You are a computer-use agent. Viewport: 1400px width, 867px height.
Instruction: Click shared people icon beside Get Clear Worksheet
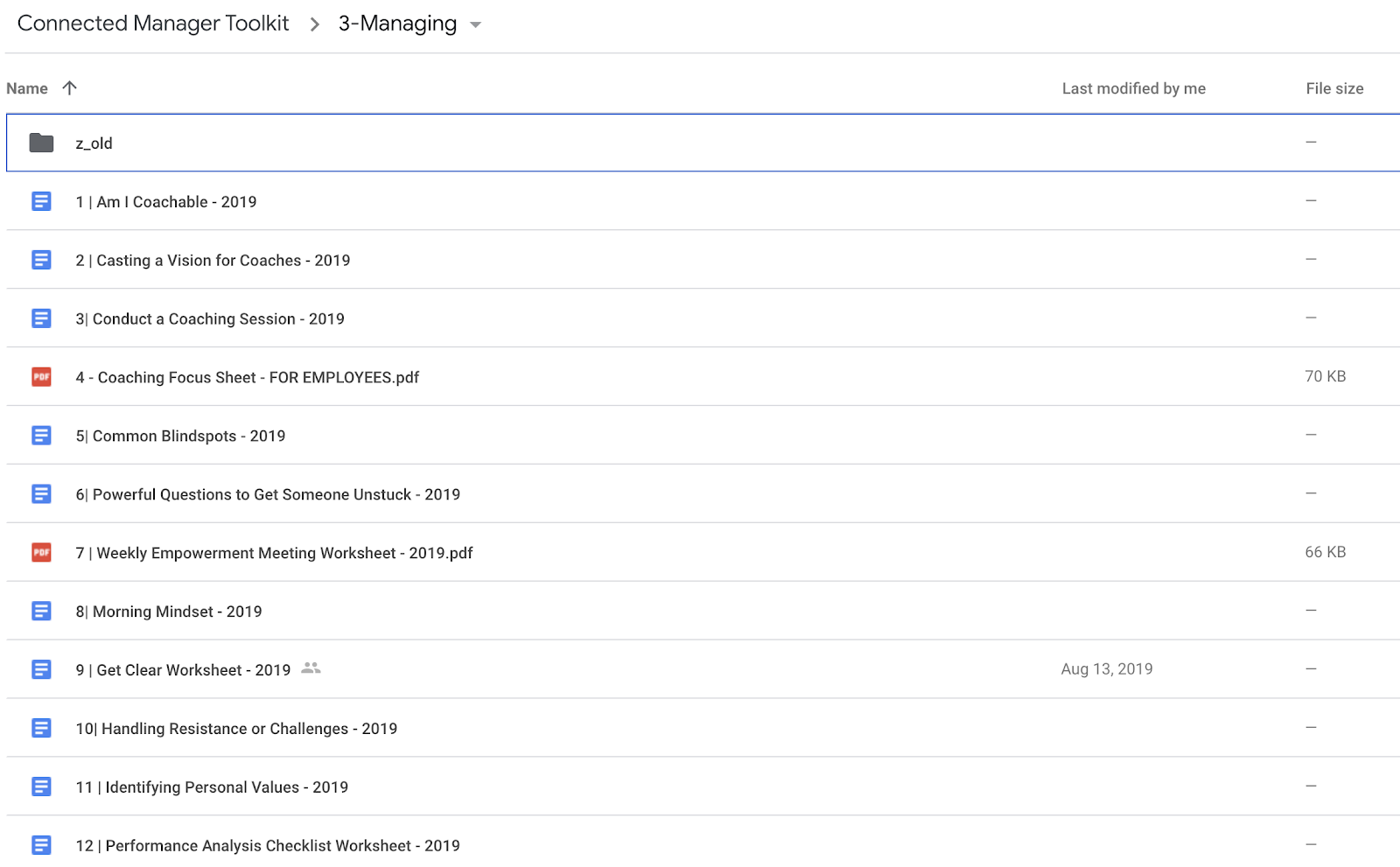tap(311, 668)
